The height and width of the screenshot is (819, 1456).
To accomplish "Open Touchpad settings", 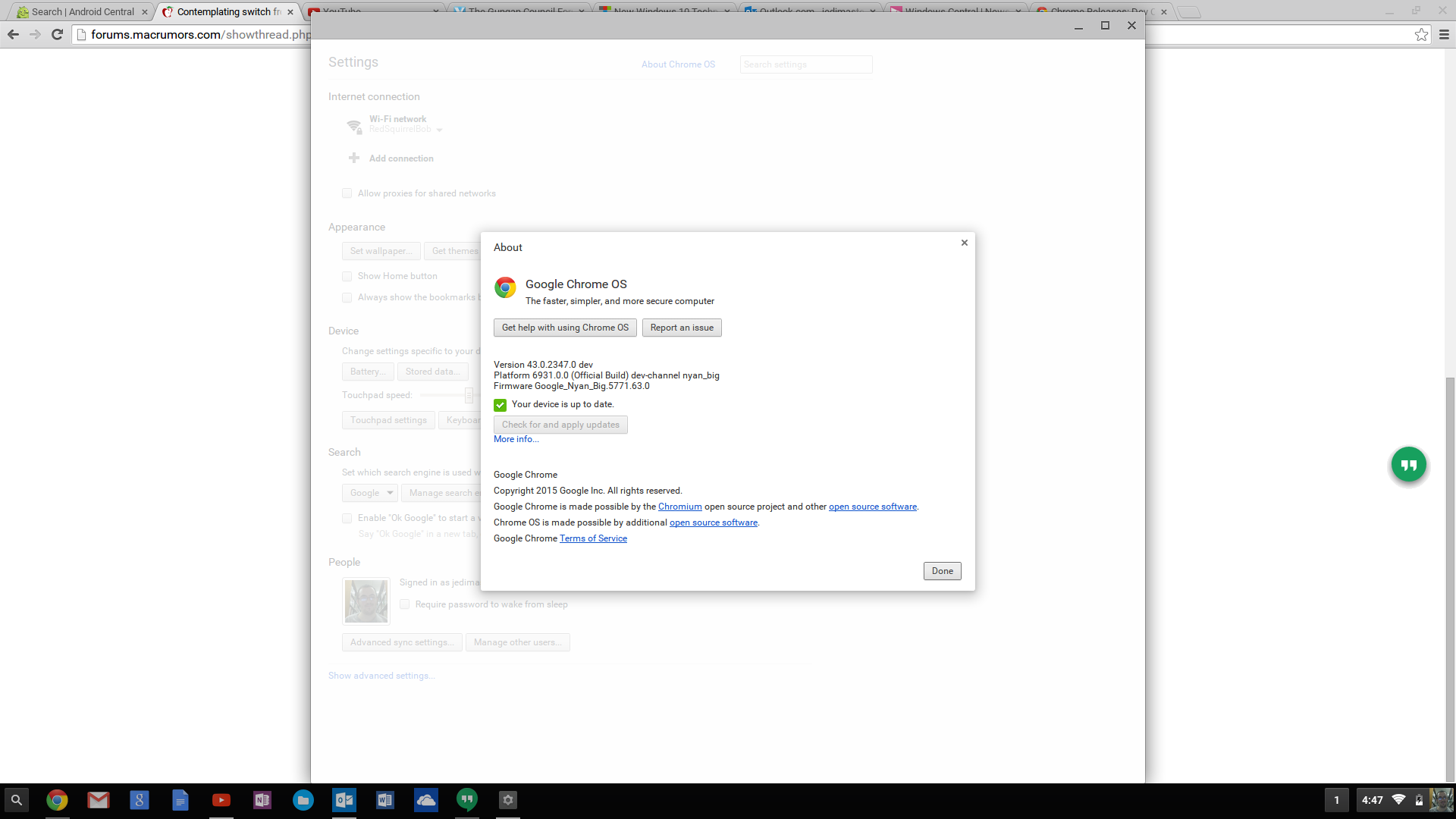I will [x=388, y=420].
